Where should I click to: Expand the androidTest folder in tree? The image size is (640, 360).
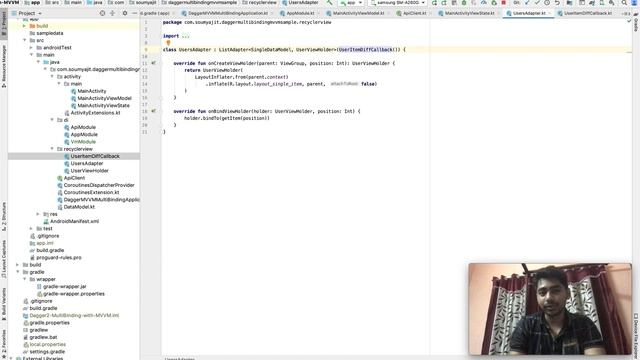click(x=31, y=47)
